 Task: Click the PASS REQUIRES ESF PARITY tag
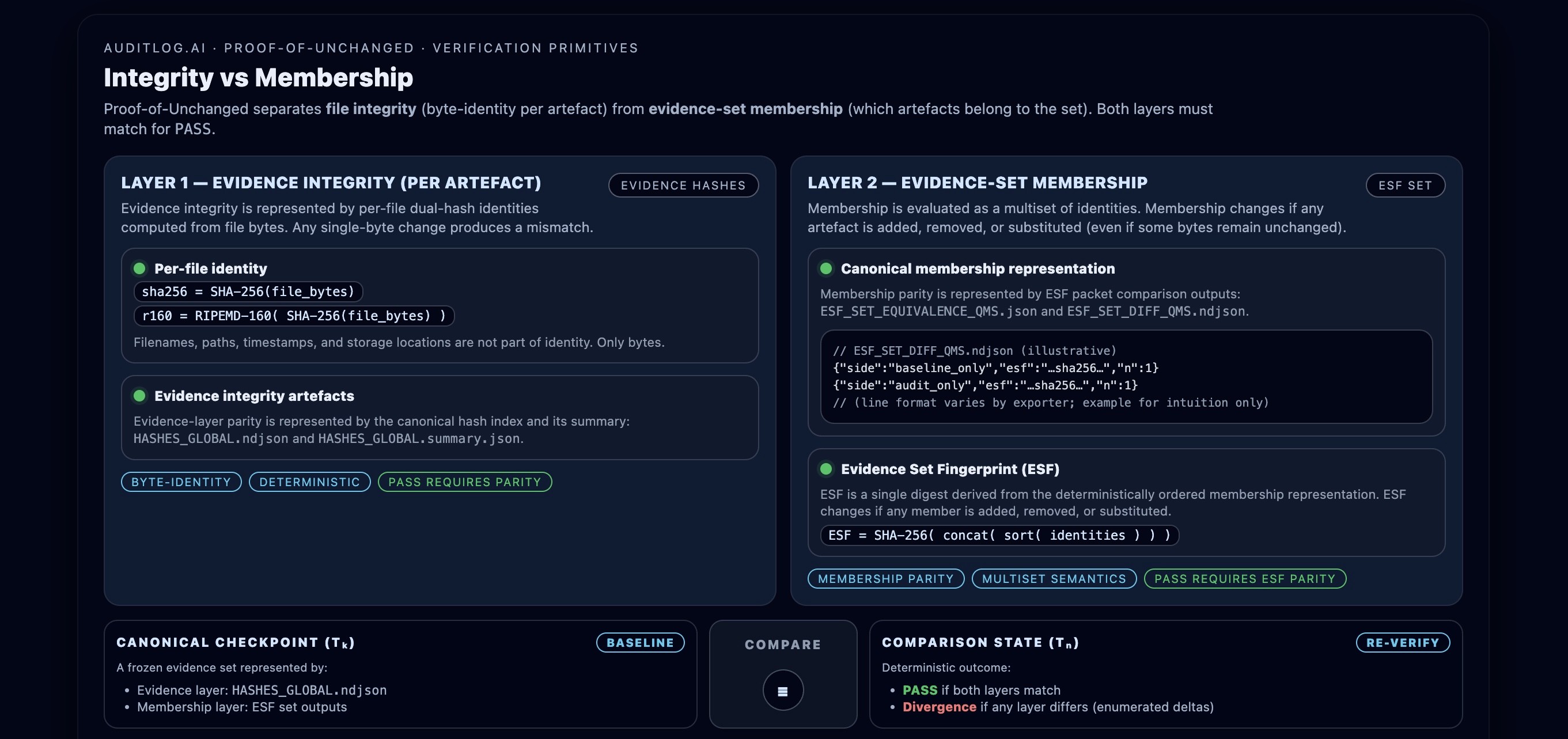pos(1244,578)
